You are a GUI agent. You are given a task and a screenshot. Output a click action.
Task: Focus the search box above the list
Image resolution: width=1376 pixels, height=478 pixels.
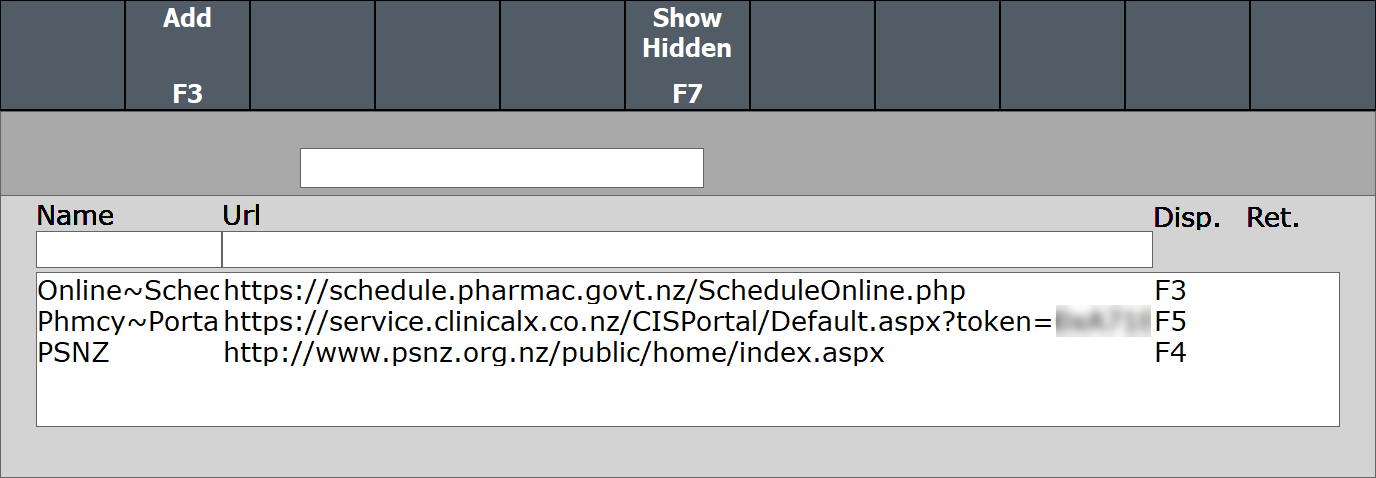pos(501,168)
